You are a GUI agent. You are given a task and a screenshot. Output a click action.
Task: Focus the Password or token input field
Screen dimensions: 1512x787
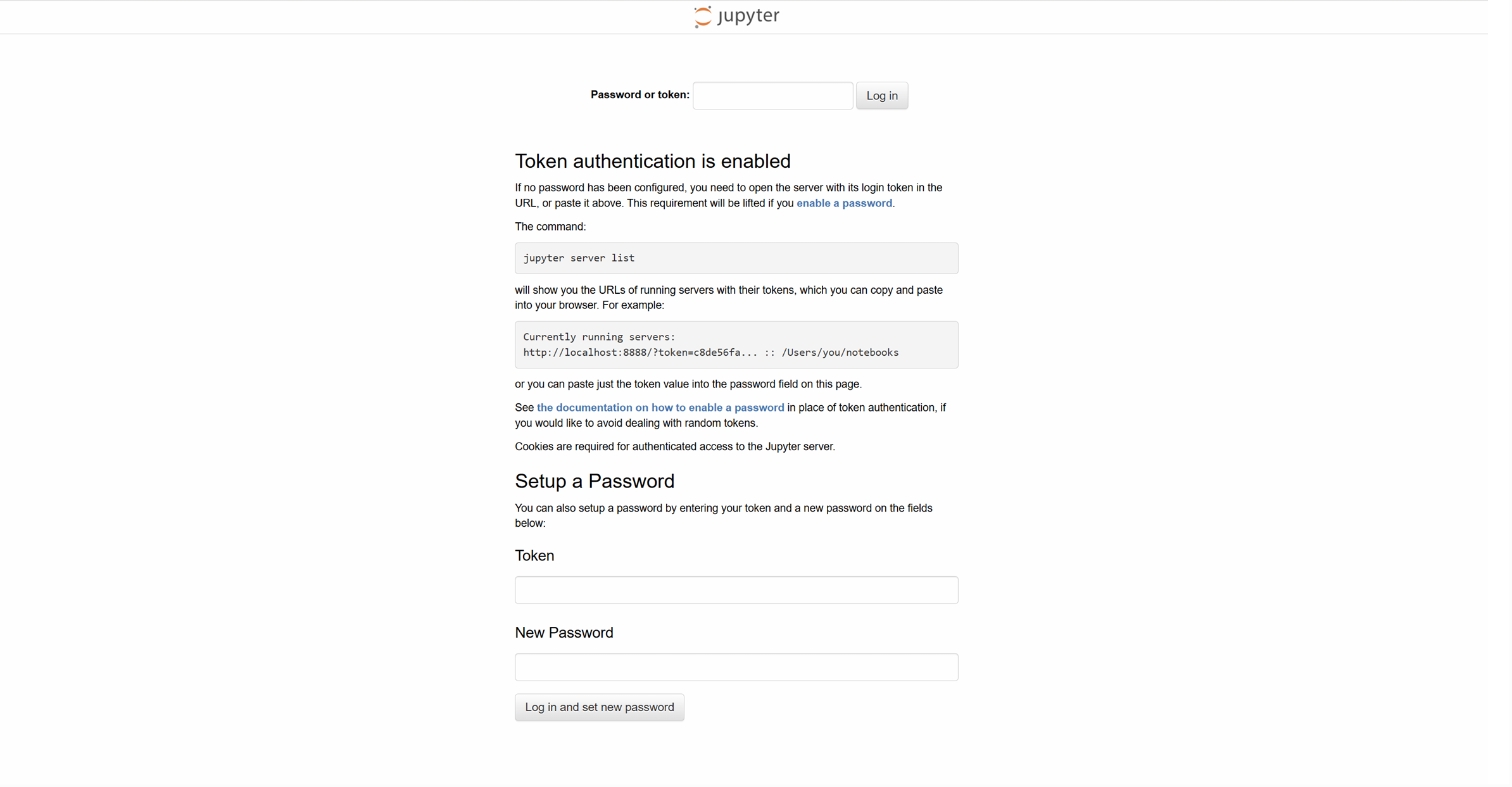coord(772,96)
